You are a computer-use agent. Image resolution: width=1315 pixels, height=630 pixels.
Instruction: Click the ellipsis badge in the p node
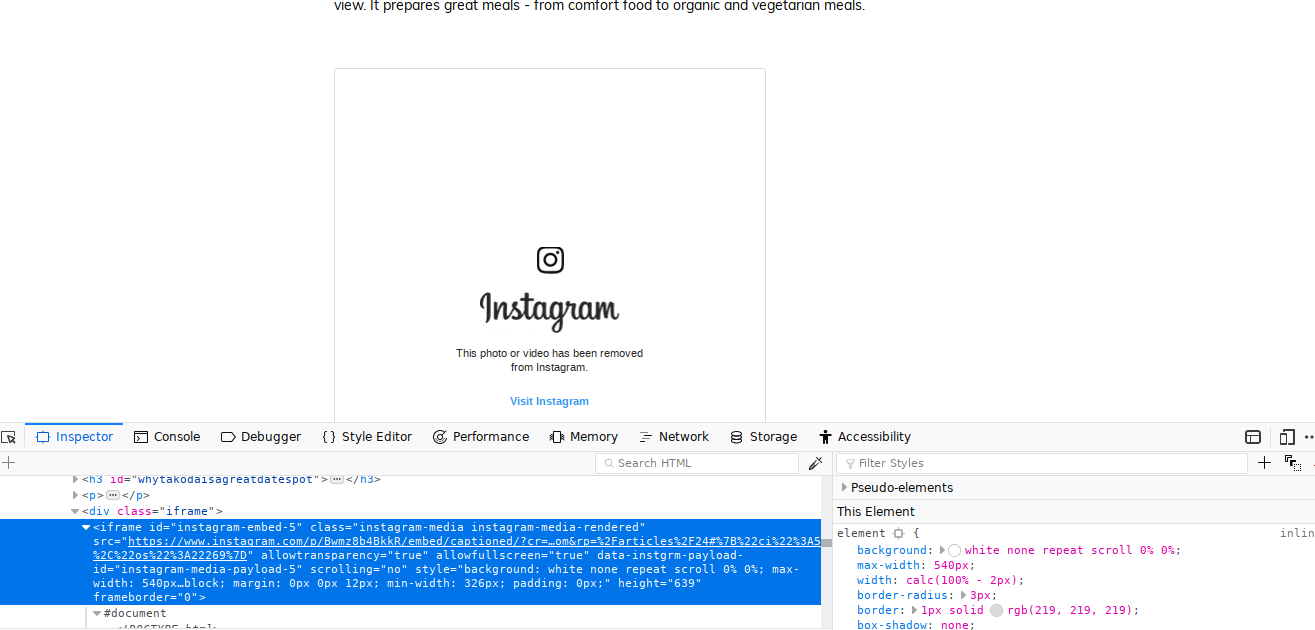(113, 495)
